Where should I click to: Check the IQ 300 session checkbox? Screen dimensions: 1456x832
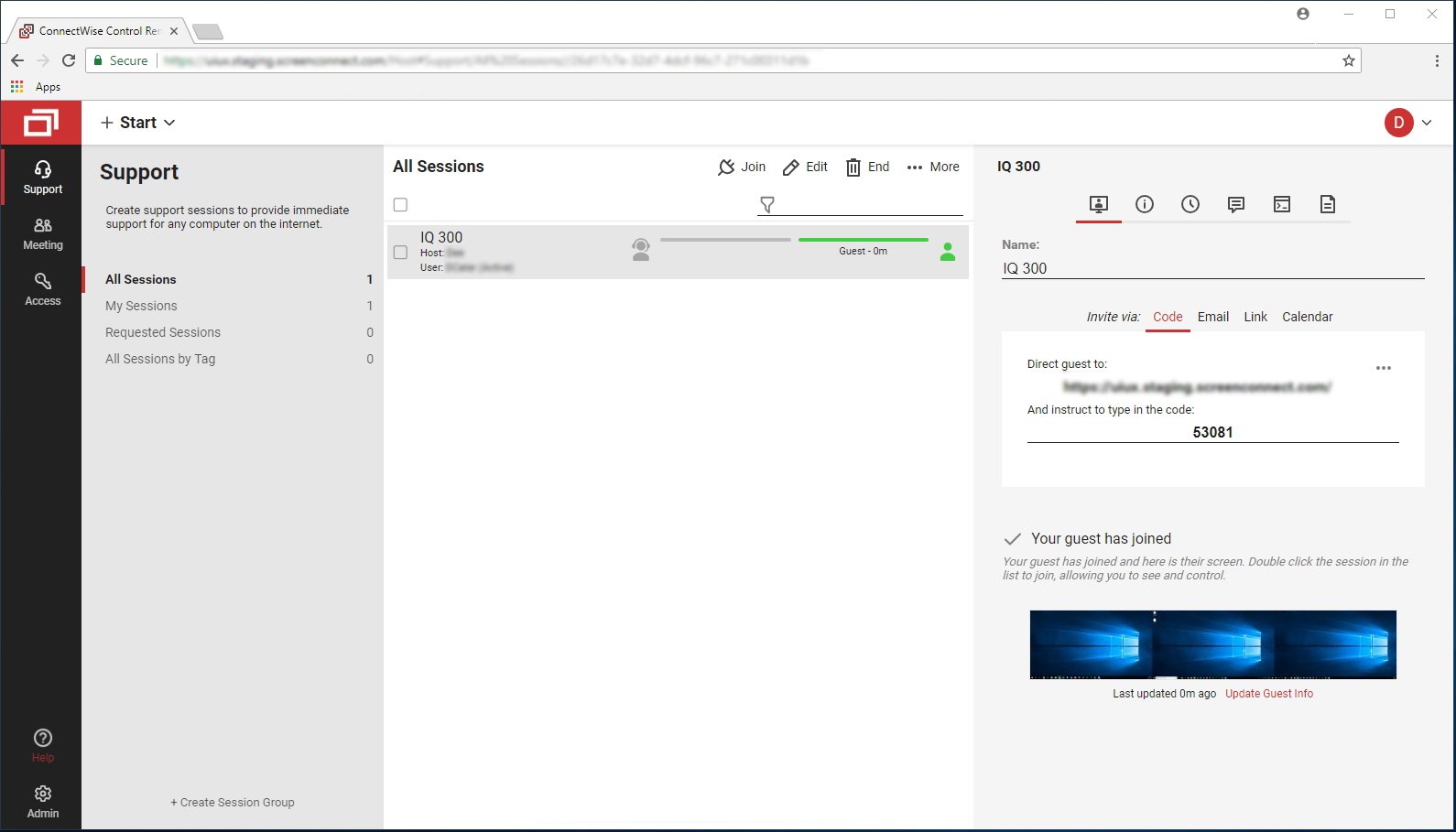[x=400, y=252]
